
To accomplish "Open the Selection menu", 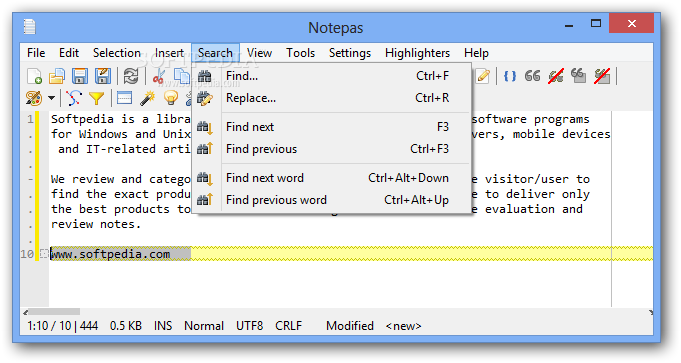I will [117, 53].
